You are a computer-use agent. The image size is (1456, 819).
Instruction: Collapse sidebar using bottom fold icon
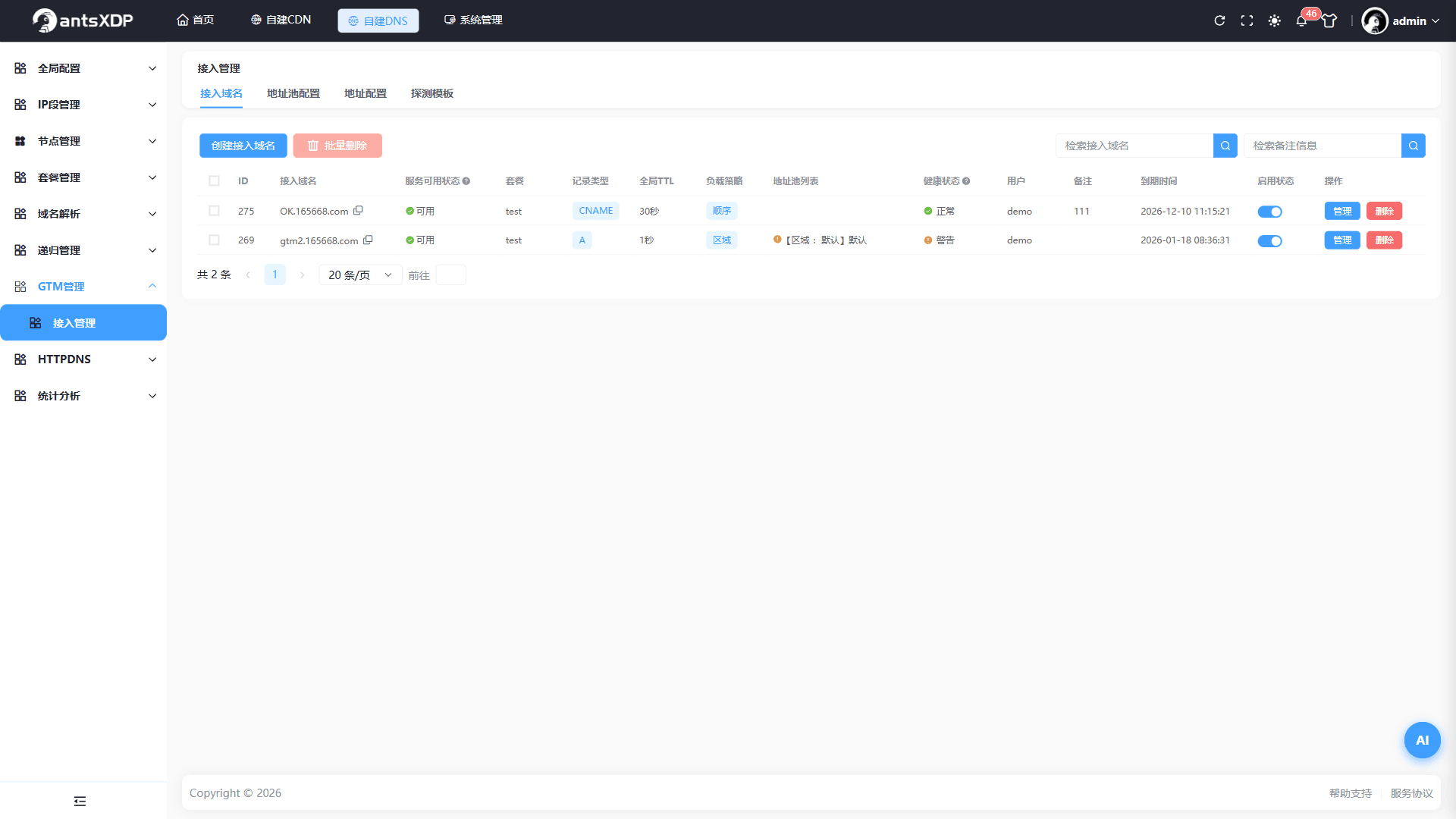pyautogui.click(x=80, y=801)
